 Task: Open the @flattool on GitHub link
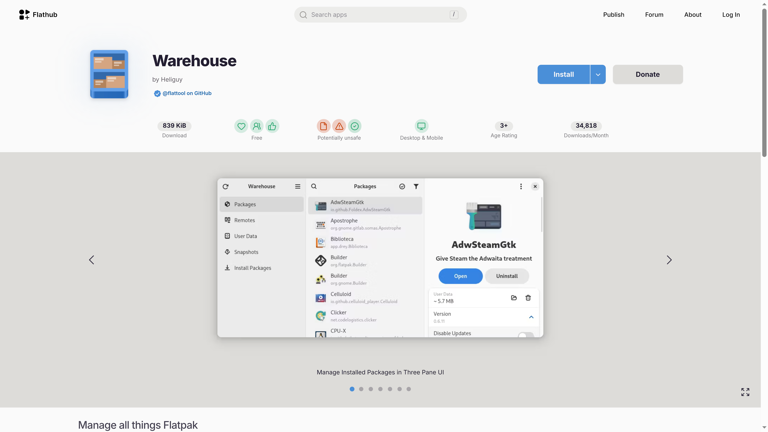click(187, 93)
